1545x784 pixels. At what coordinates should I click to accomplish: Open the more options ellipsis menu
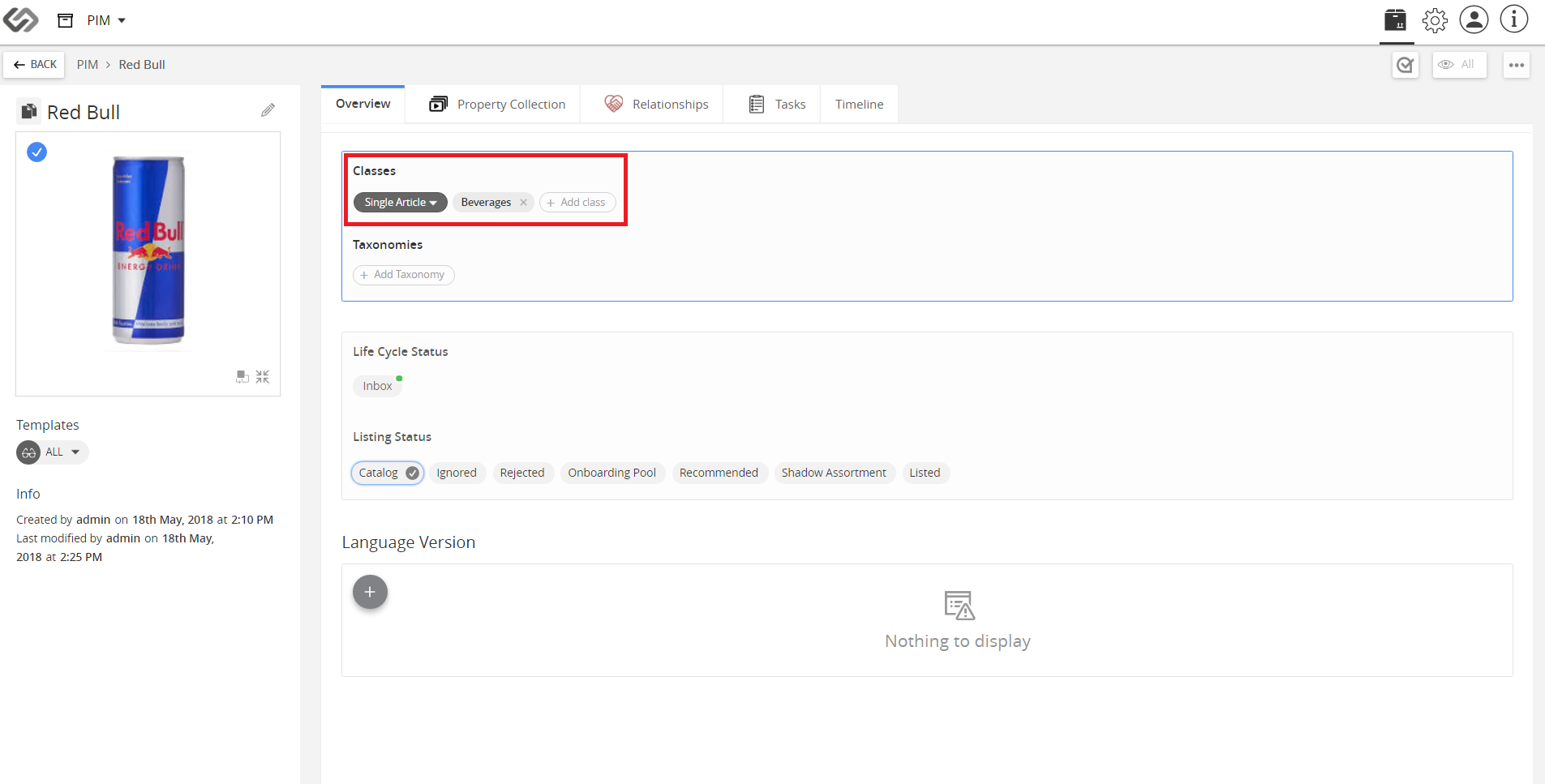click(x=1517, y=65)
